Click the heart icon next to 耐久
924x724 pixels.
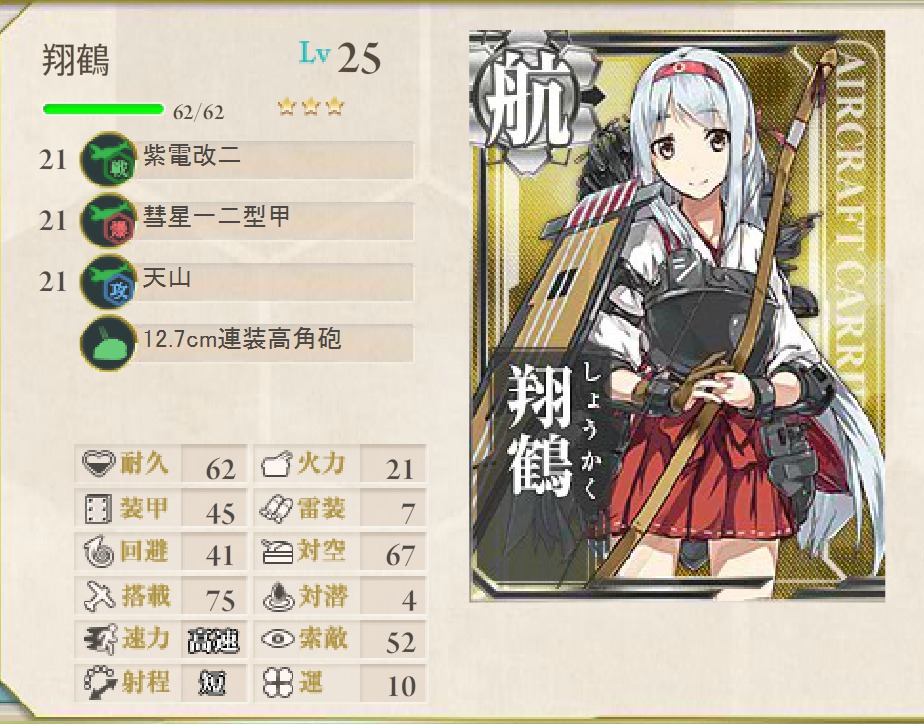pyautogui.click(x=98, y=463)
